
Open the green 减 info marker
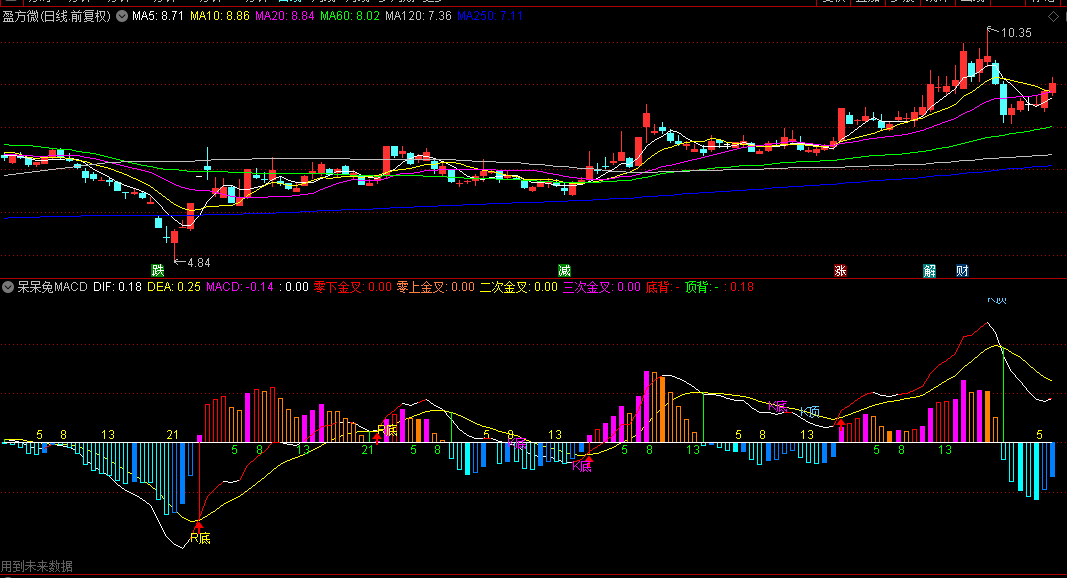tap(564, 271)
